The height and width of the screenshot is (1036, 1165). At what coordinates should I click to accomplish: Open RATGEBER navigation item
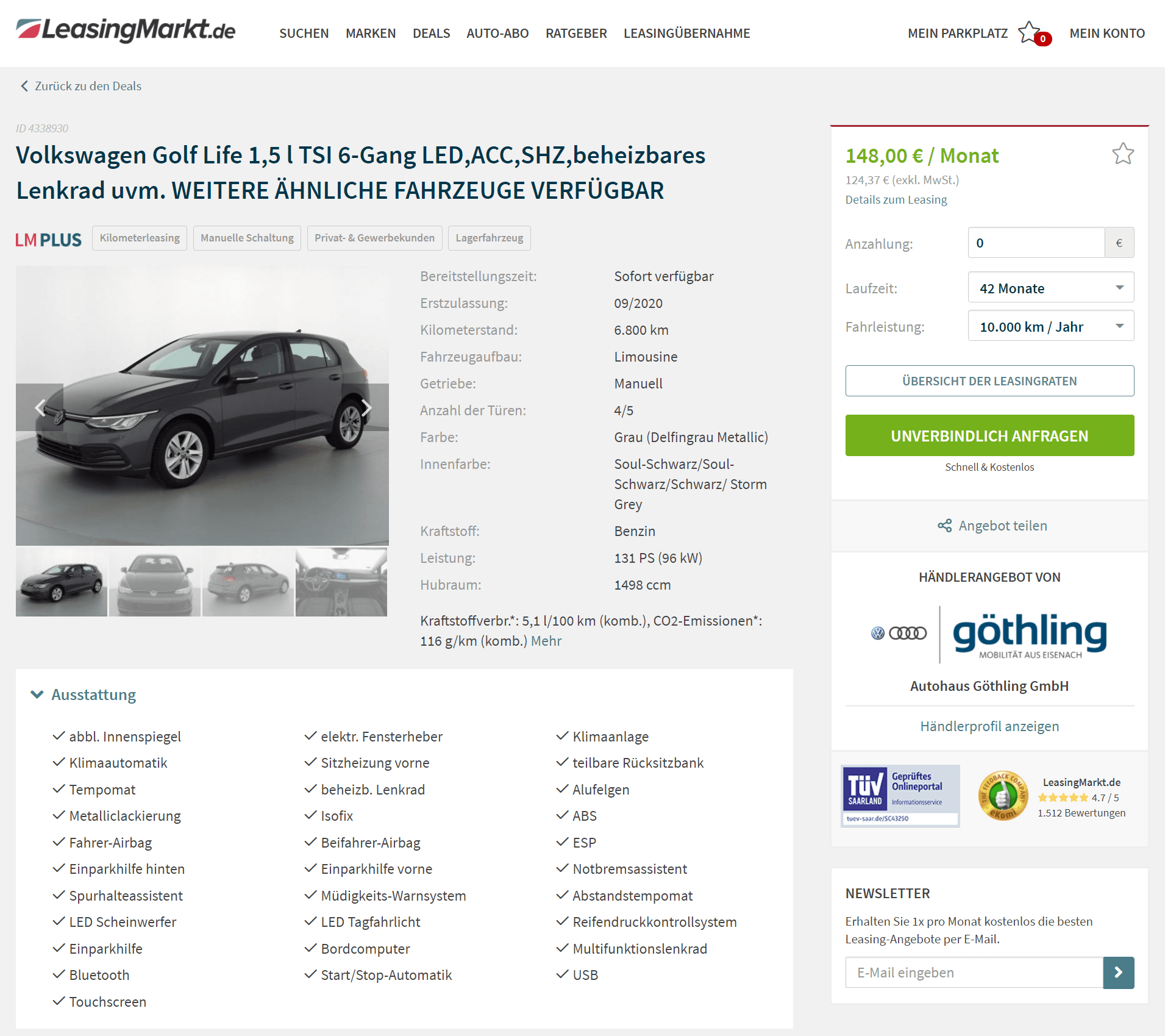pos(576,34)
